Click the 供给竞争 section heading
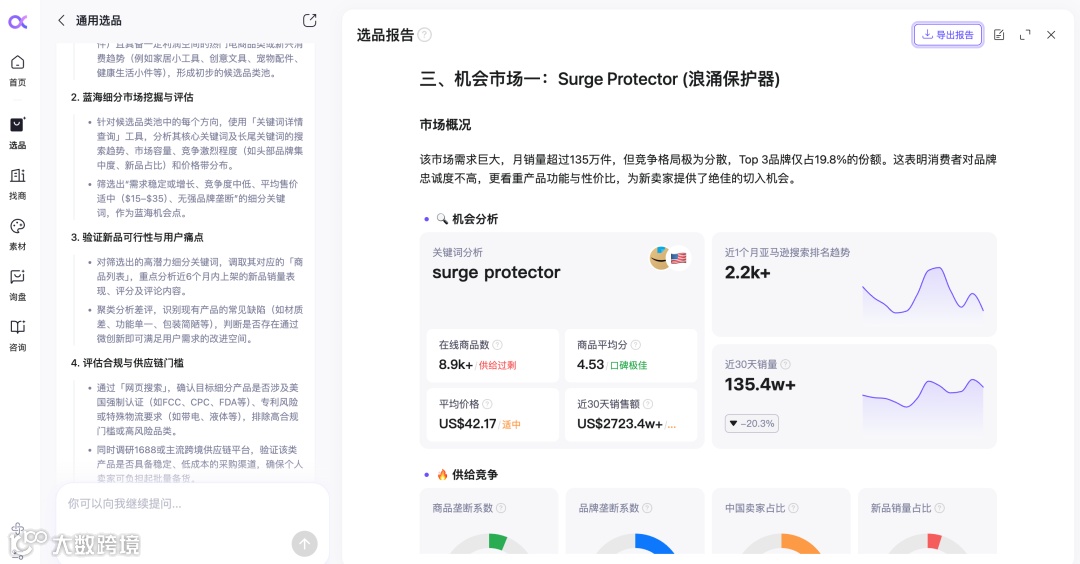Screen dimensions: 1080x564 click(x=475, y=474)
